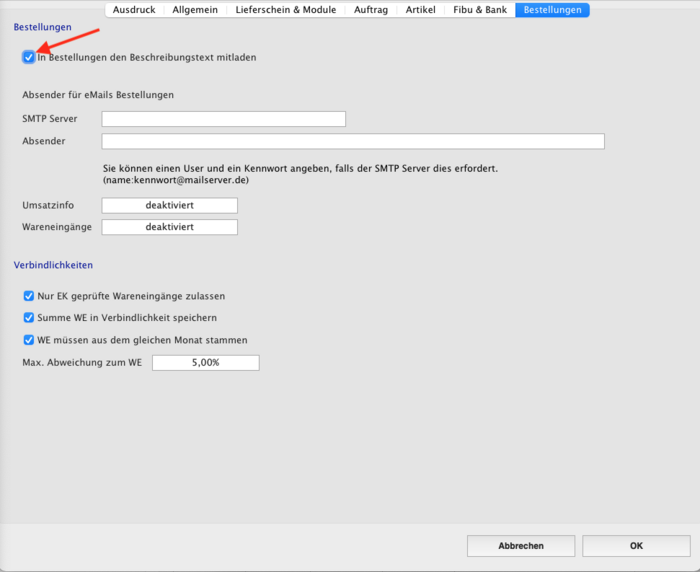
Task: Select the Max. Abweichung zum WE value
Action: click(x=205, y=363)
